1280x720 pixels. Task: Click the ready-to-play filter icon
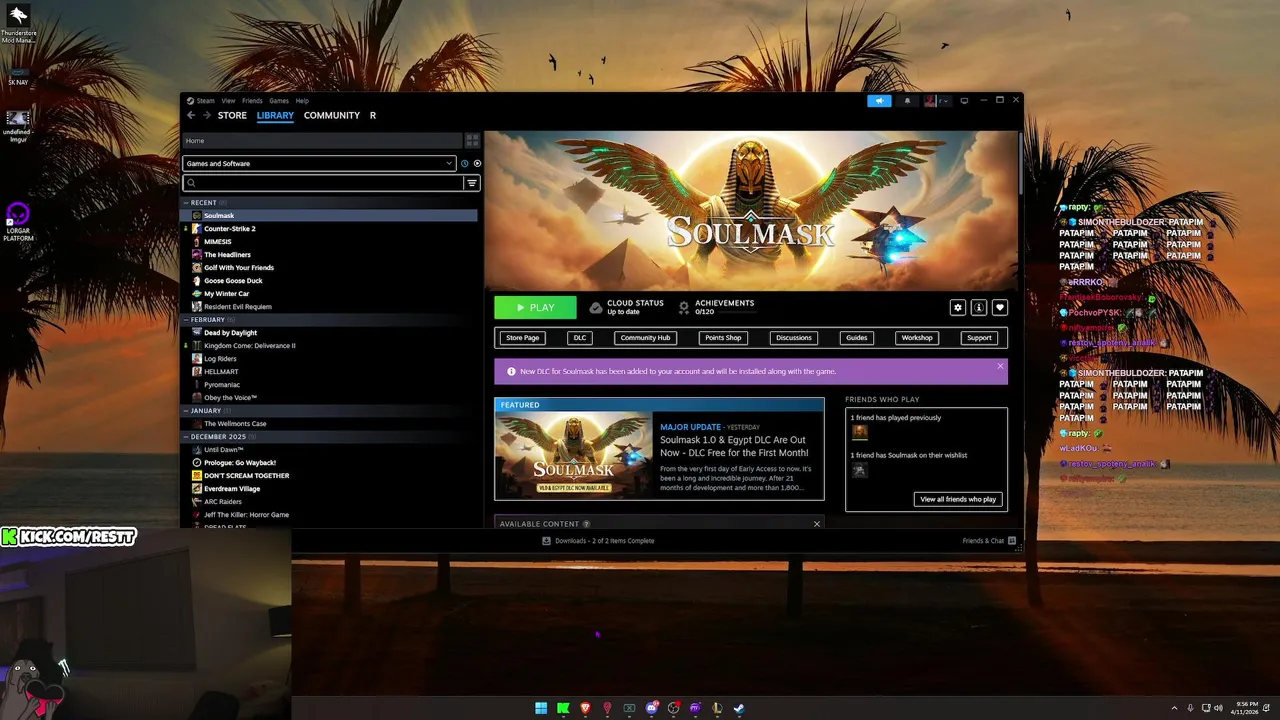(477, 163)
